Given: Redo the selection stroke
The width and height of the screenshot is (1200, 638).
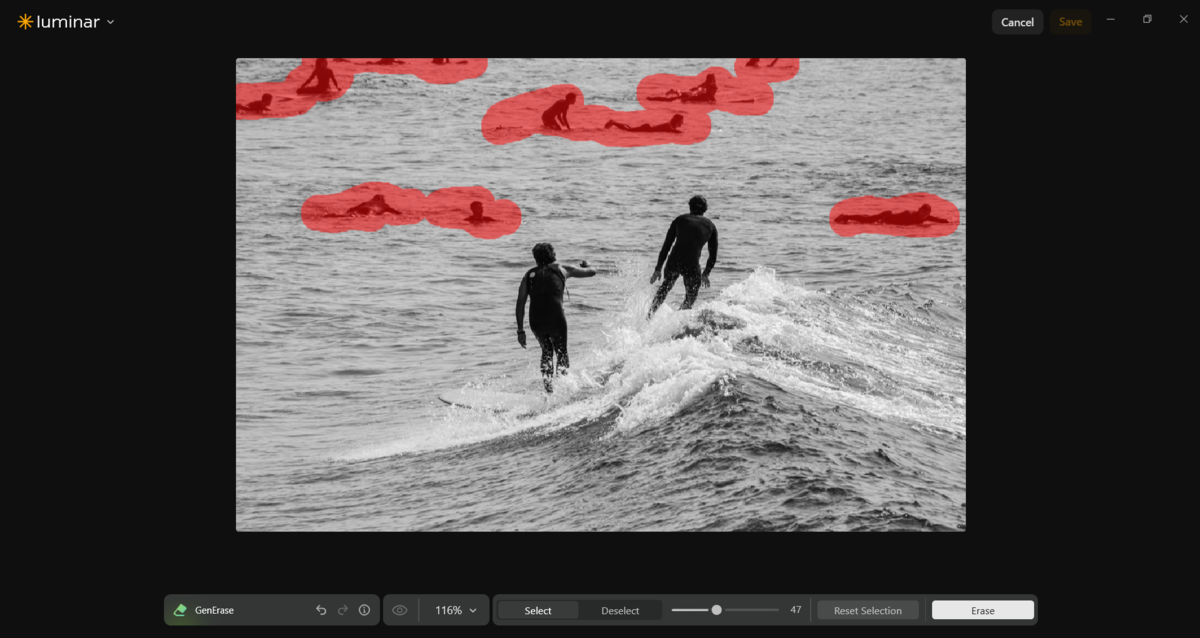Looking at the screenshot, I should coord(343,610).
